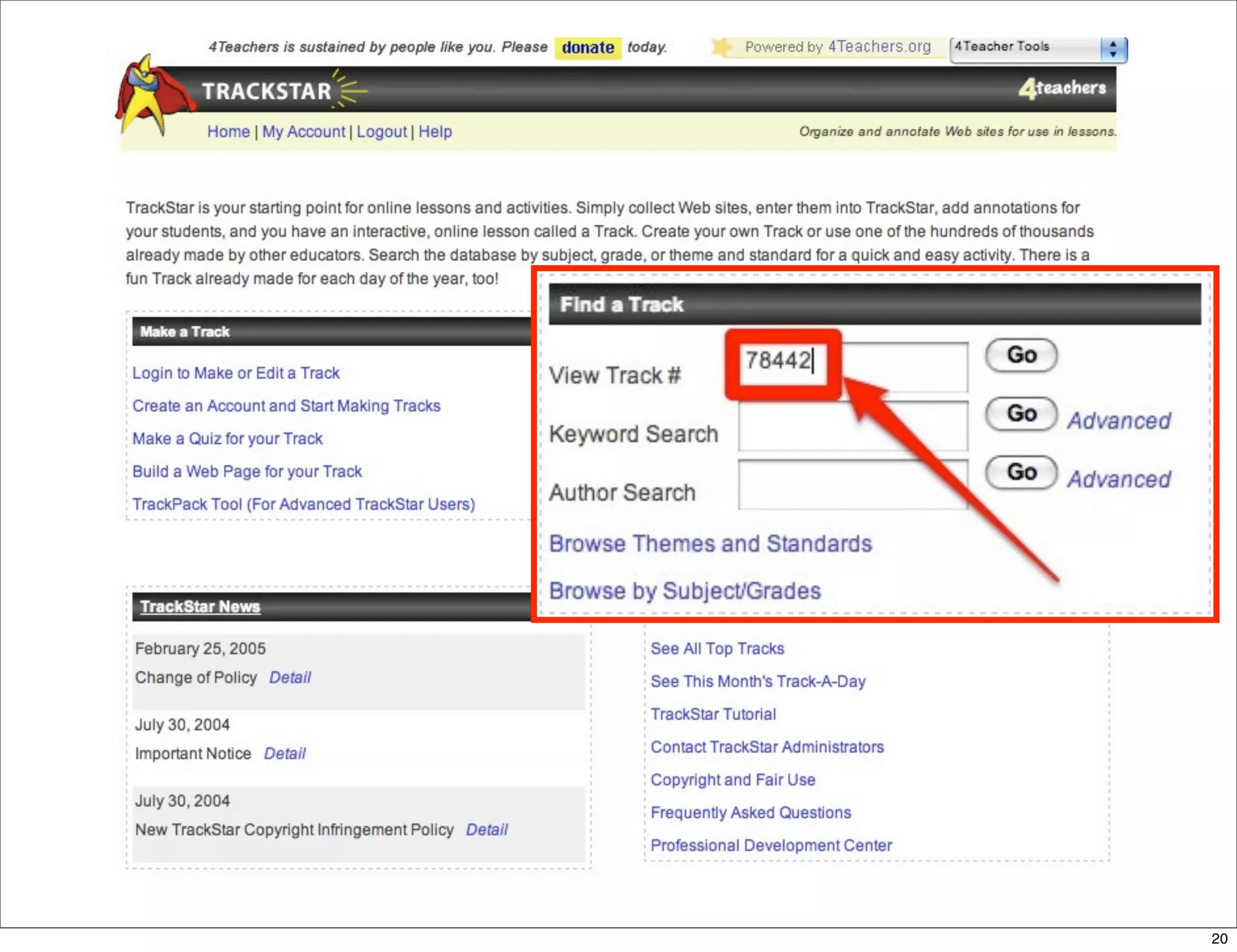Click the TrackStar star mascot logo
Screen dimensions: 1237x952
coord(150,95)
